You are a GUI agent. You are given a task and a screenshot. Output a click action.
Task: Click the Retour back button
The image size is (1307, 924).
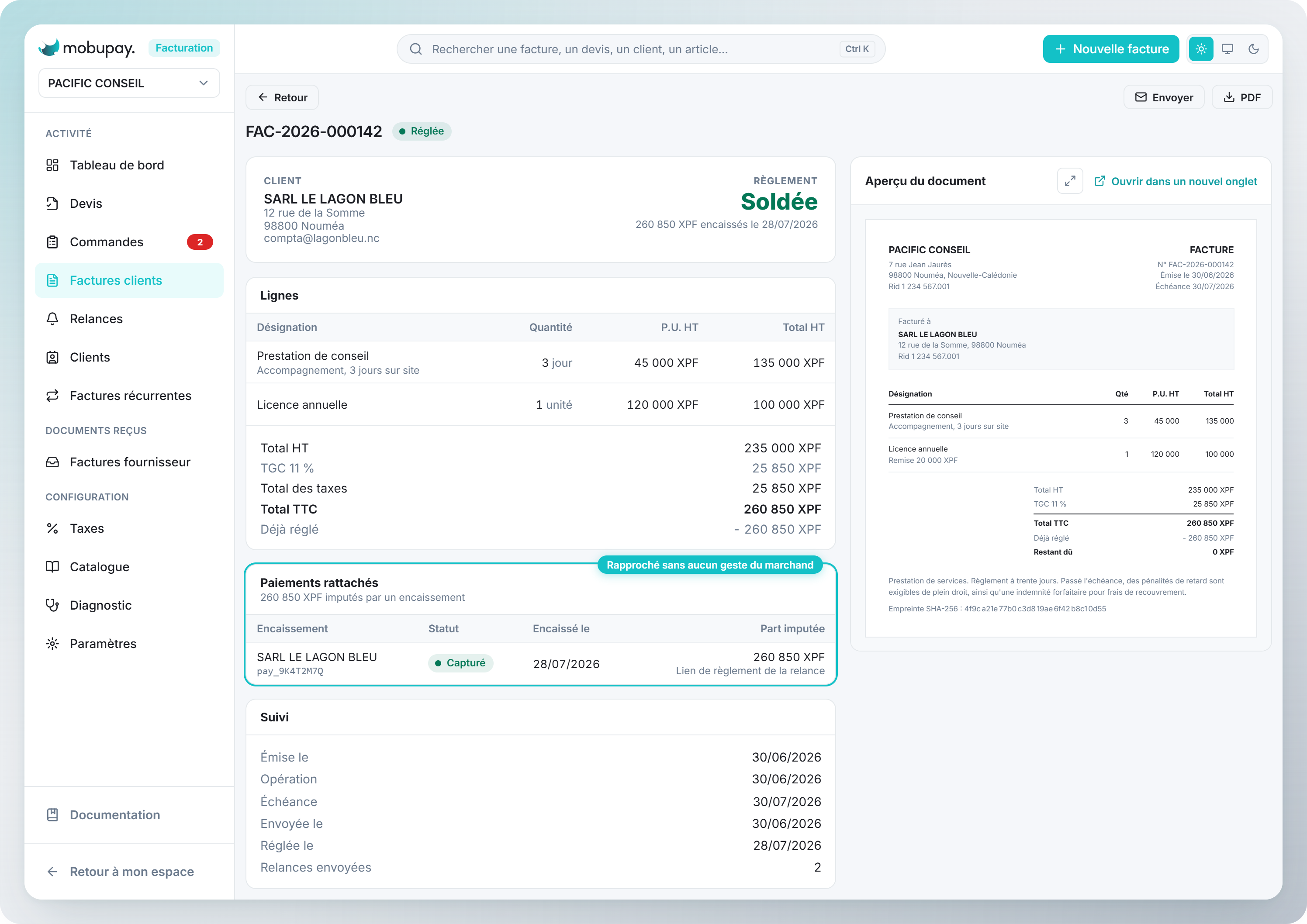click(x=282, y=97)
